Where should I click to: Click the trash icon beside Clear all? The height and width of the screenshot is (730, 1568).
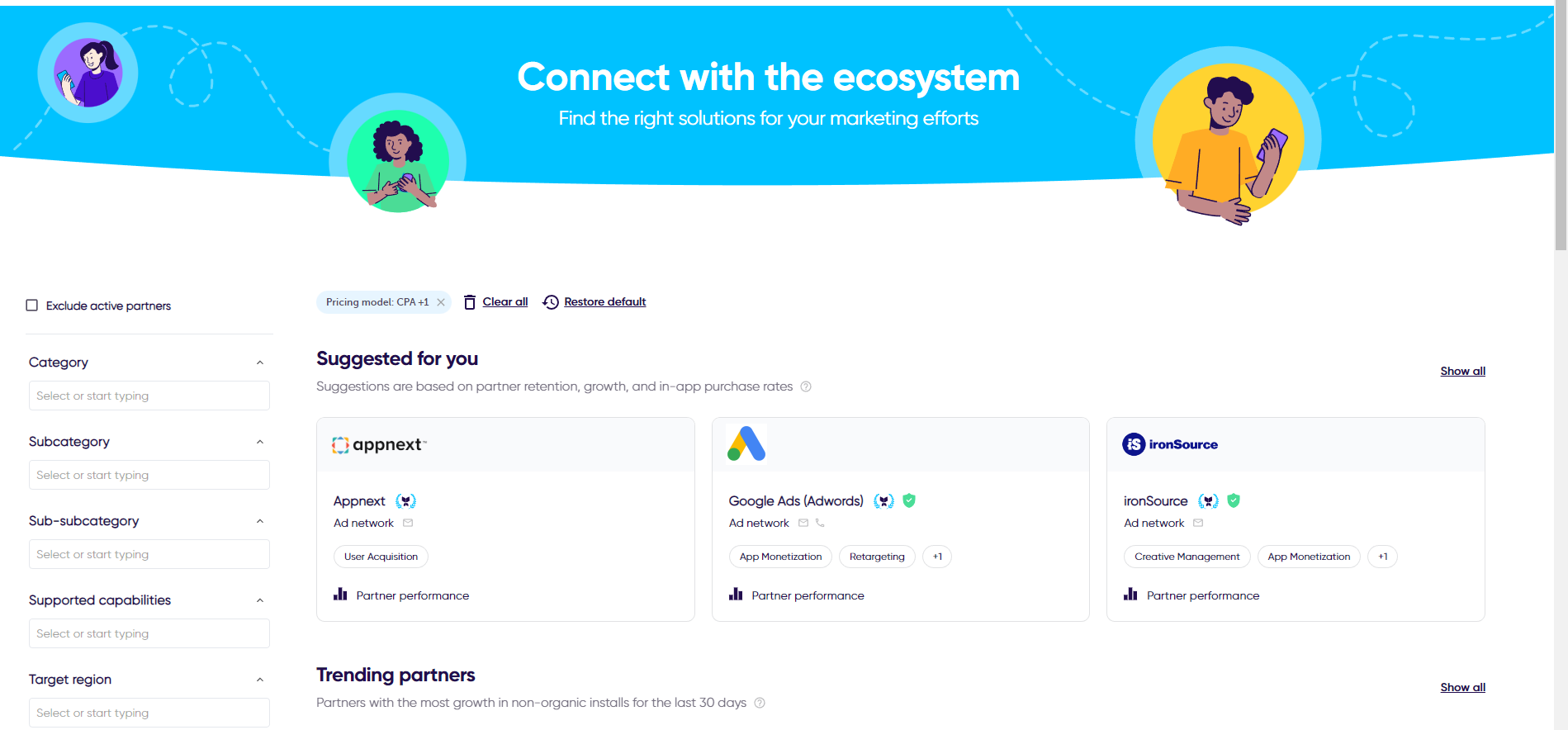(470, 302)
